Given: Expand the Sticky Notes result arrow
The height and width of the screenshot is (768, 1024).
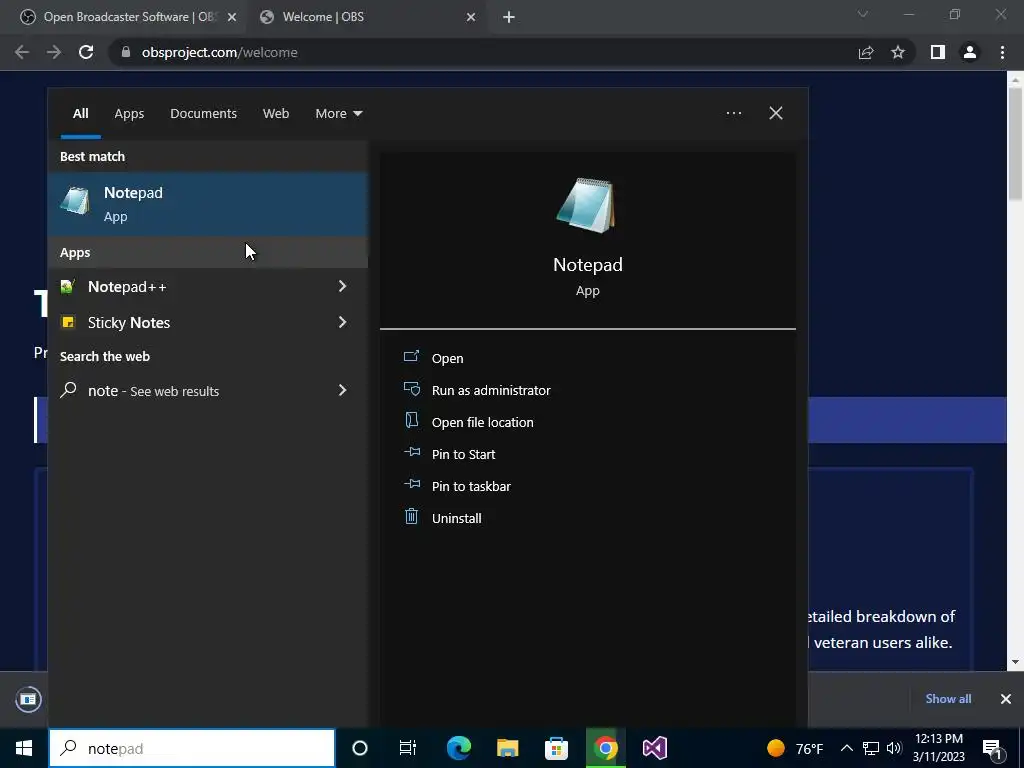Looking at the screenshot, I should click(342, 322).
